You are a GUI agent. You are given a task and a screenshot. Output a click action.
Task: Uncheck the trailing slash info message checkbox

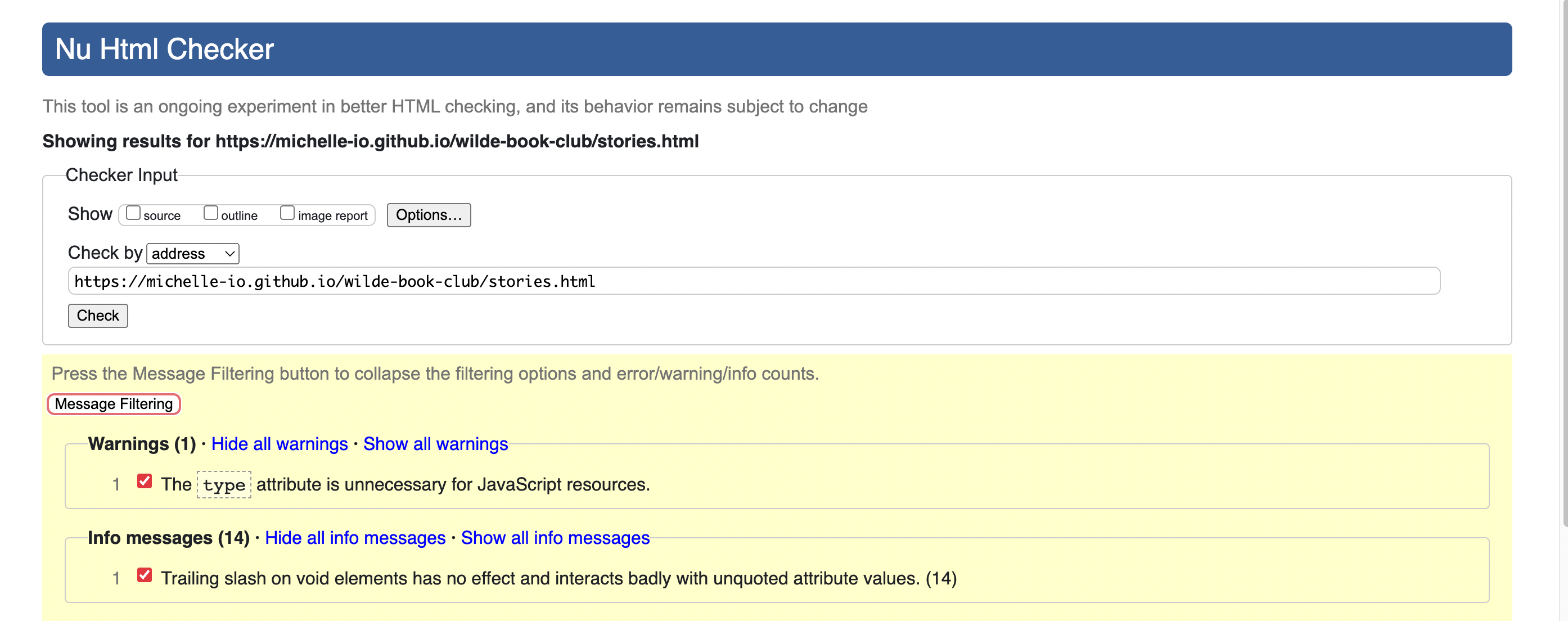click(145, 575)
